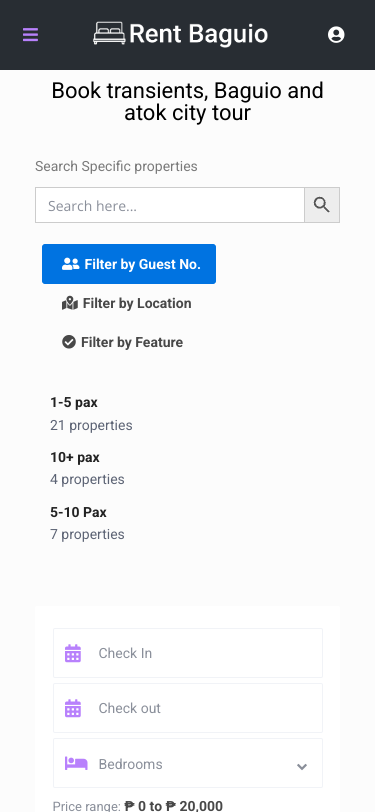
Task: Click the checkmark icon on Filter by Feature
Action: click(69, 342)
